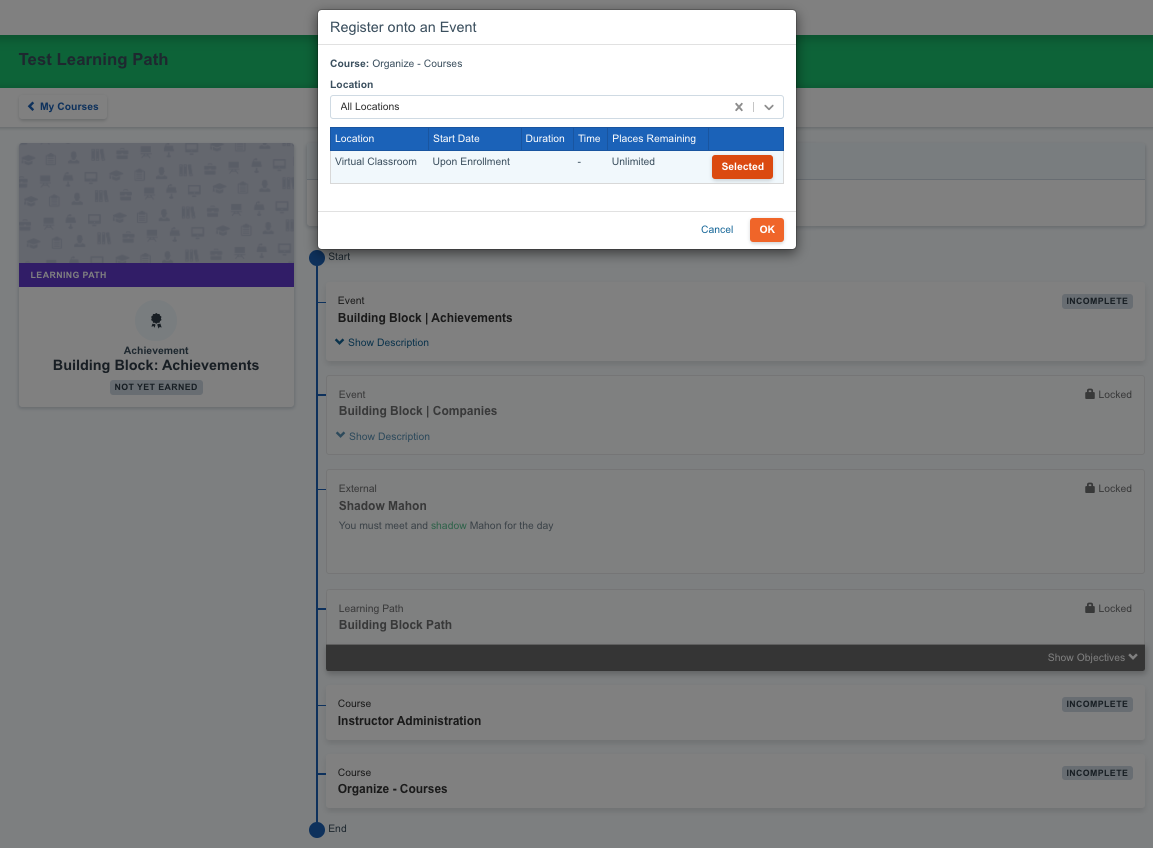The image size is (1153, 848).
Task: Click the Start node circle on the timeline
Action: [x=316, y=257]
